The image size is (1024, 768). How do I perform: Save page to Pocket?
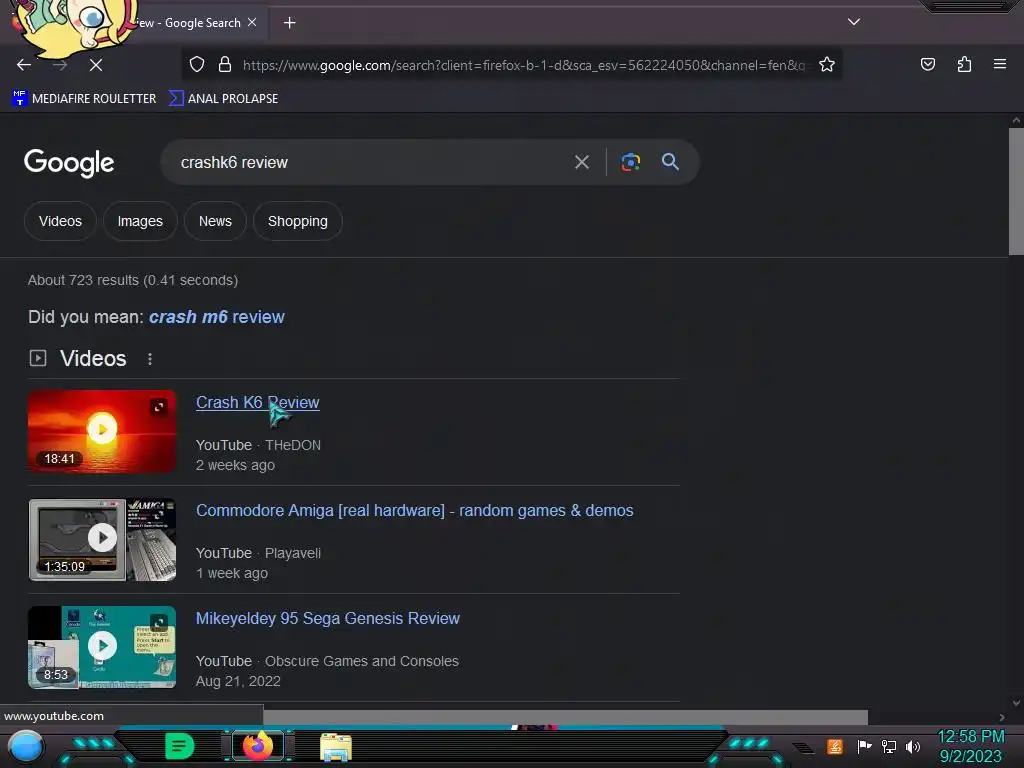click(x=927, y=64)
